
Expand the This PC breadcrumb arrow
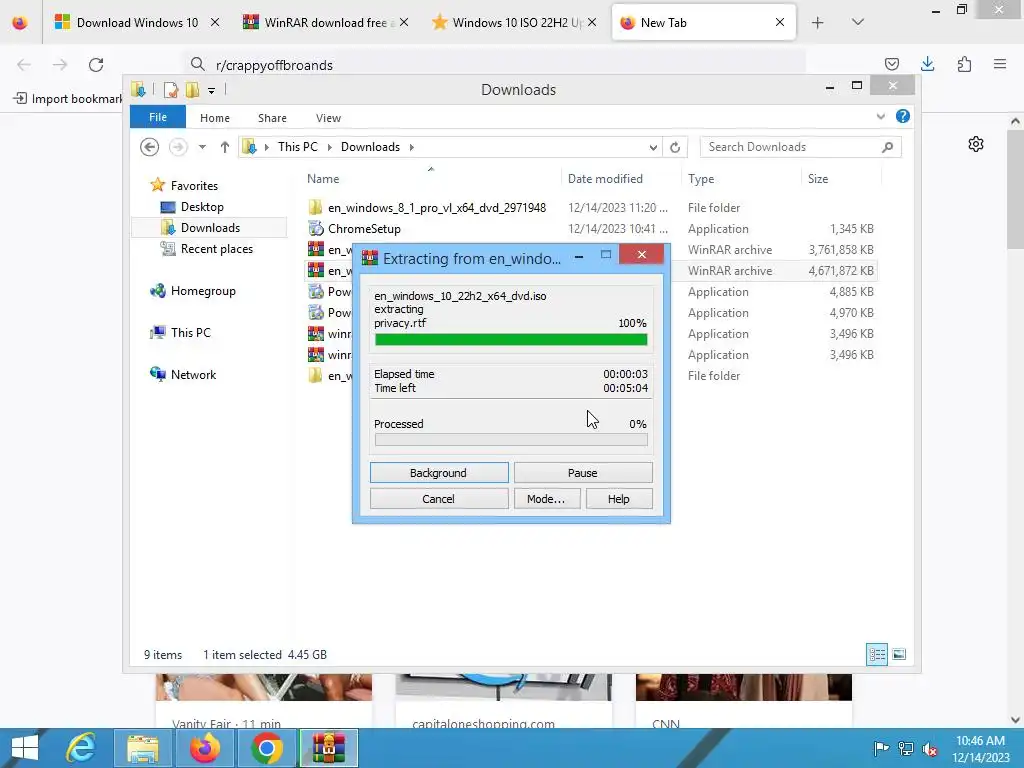coord(329,147)
